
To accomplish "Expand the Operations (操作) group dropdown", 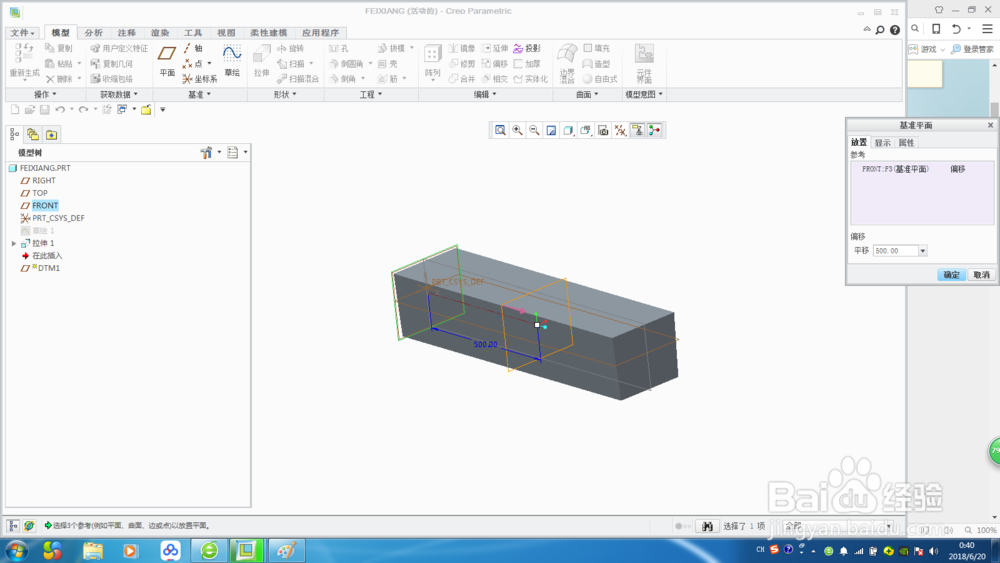I will (x=45, y=94).
